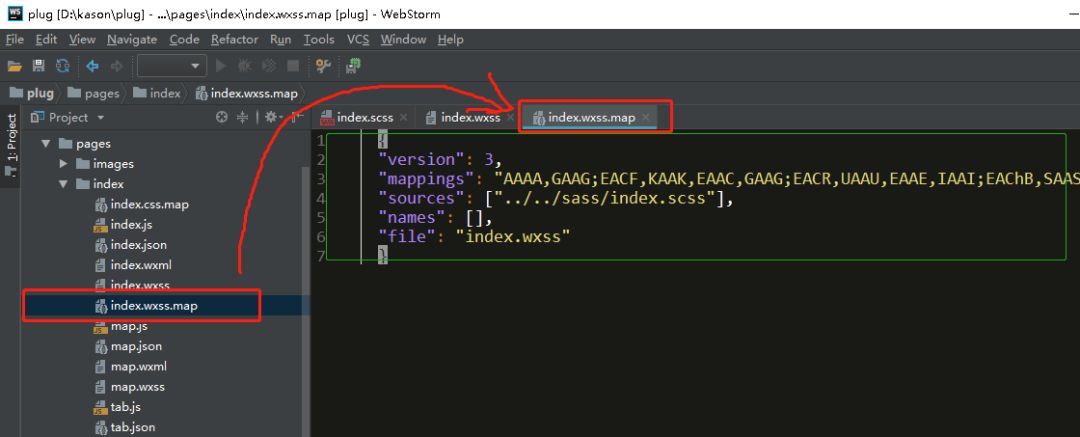Click the collapse all icon in Project panel
Screen dimensions: 1080x437
pyautogui.click(x=242, y=117)
